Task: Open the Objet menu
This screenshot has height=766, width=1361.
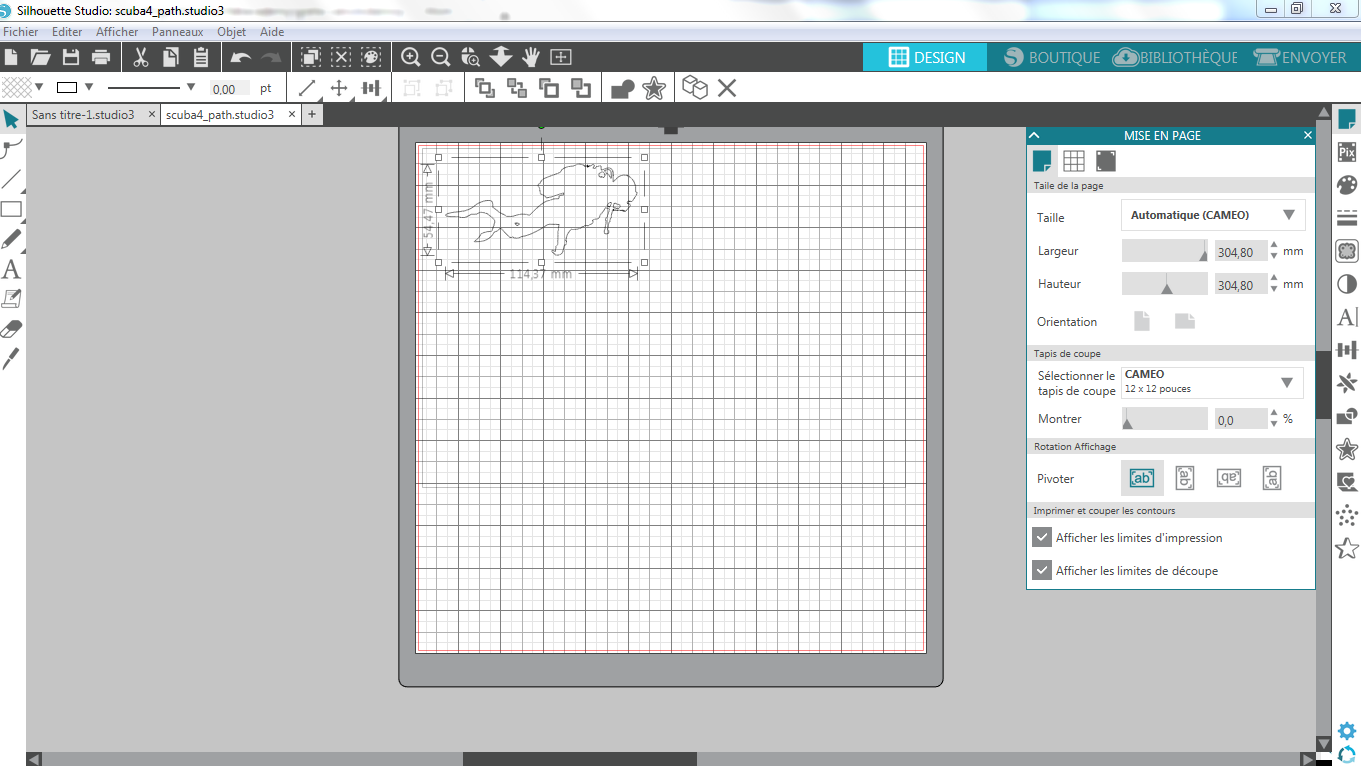Action: tap(231, 32)
